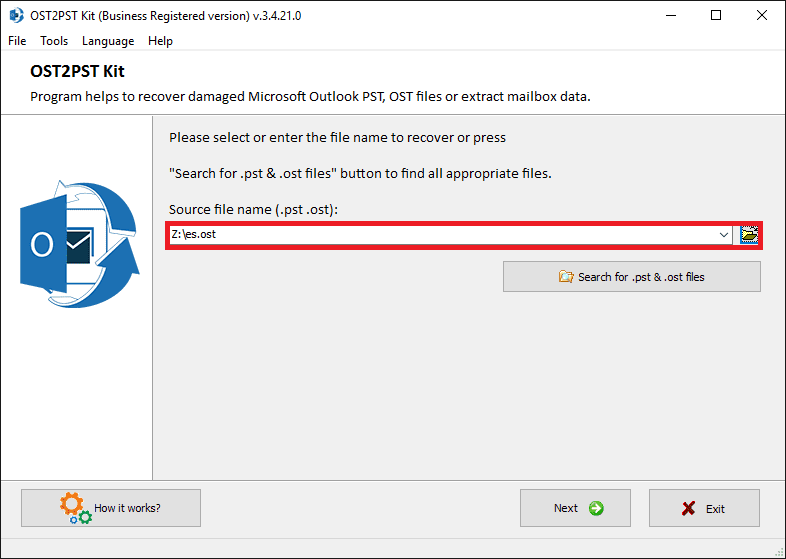The width and height of the screenshot is (786, 559).
Task: Open the Help menu
Action: (x=160, y=41)
